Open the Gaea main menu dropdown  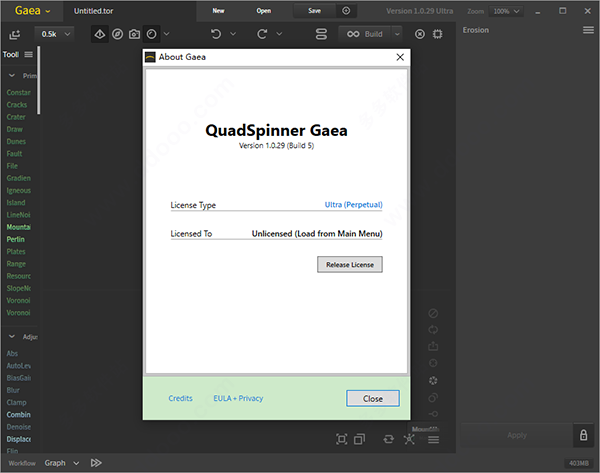pyautogui.click(x=32, y=11)
